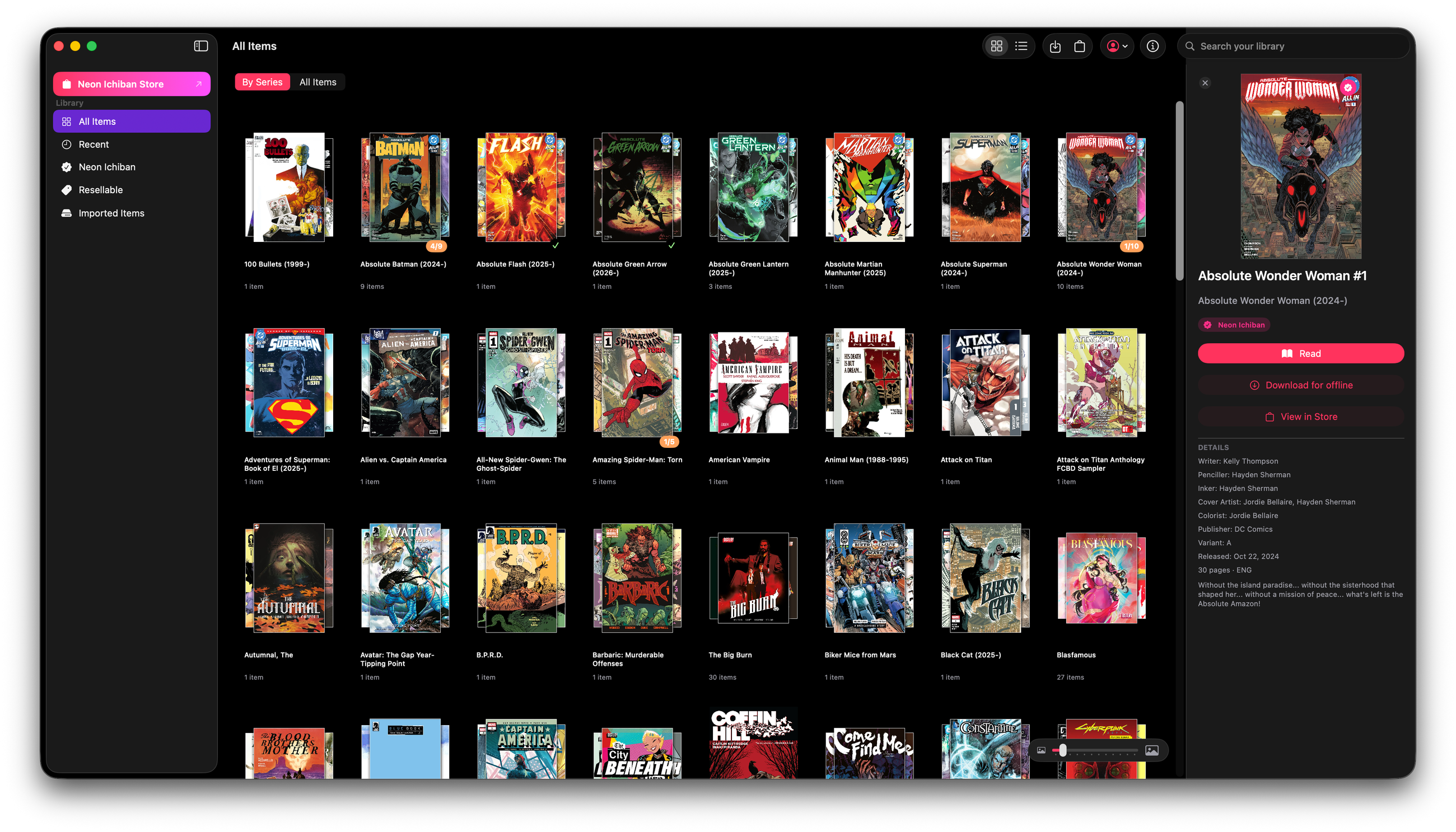
Task: Open Black Cat (2025-) cover
Action: 985,578
